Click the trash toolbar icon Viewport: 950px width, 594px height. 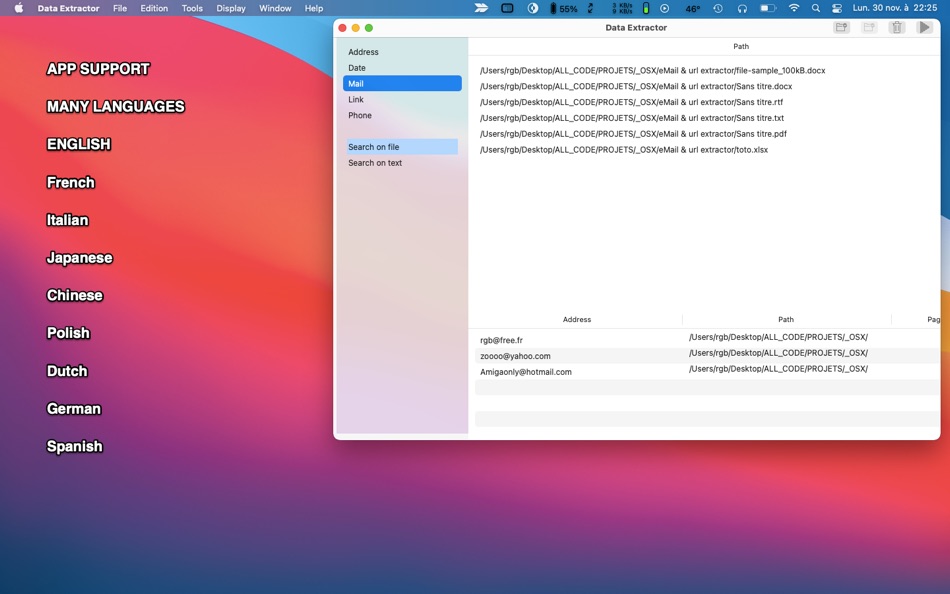click(x=897, y=27)
